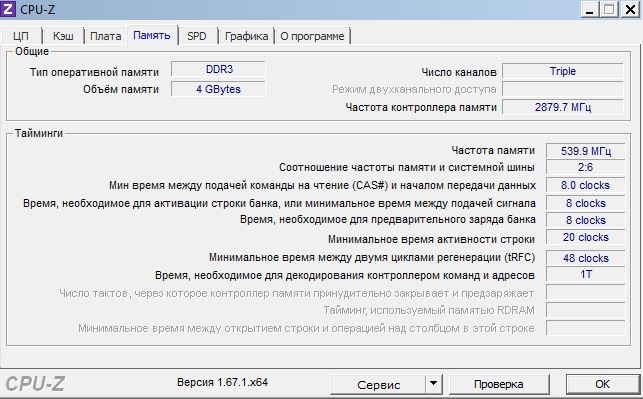Viewport: 643px width, 399px height.
Task: Open the ЦП tab
Action: pyautogui.click(x=21, y=36)
